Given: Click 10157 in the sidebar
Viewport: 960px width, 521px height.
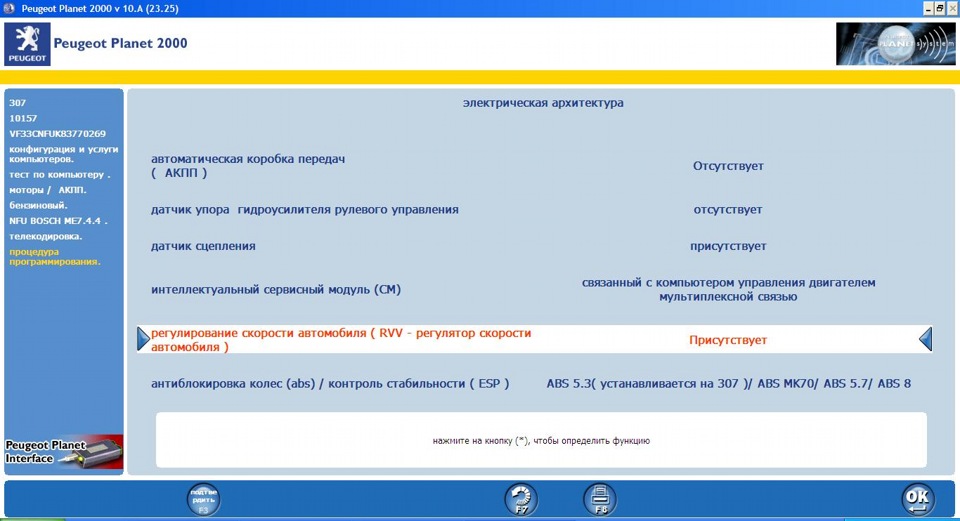Looking at the screenshot, I should click(x=23, y=118).
